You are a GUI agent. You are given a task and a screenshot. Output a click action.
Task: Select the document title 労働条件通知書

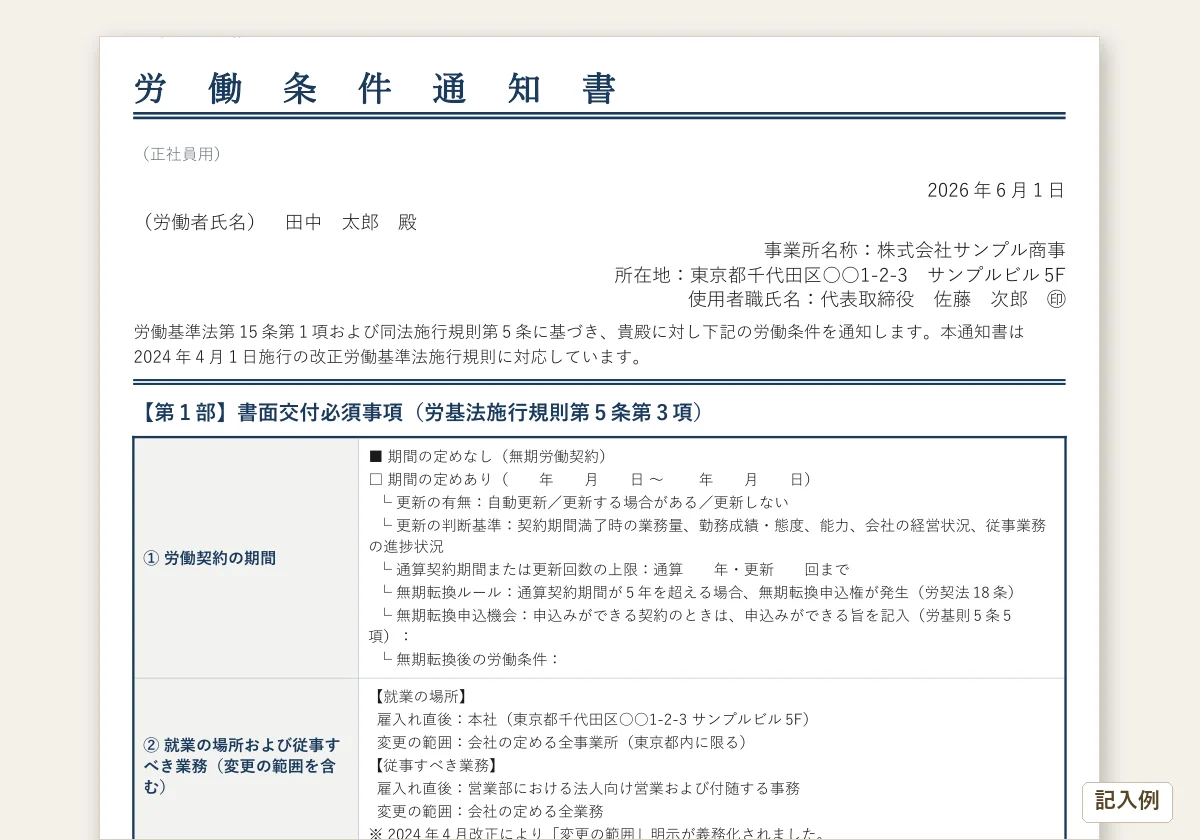pos(376,89)
